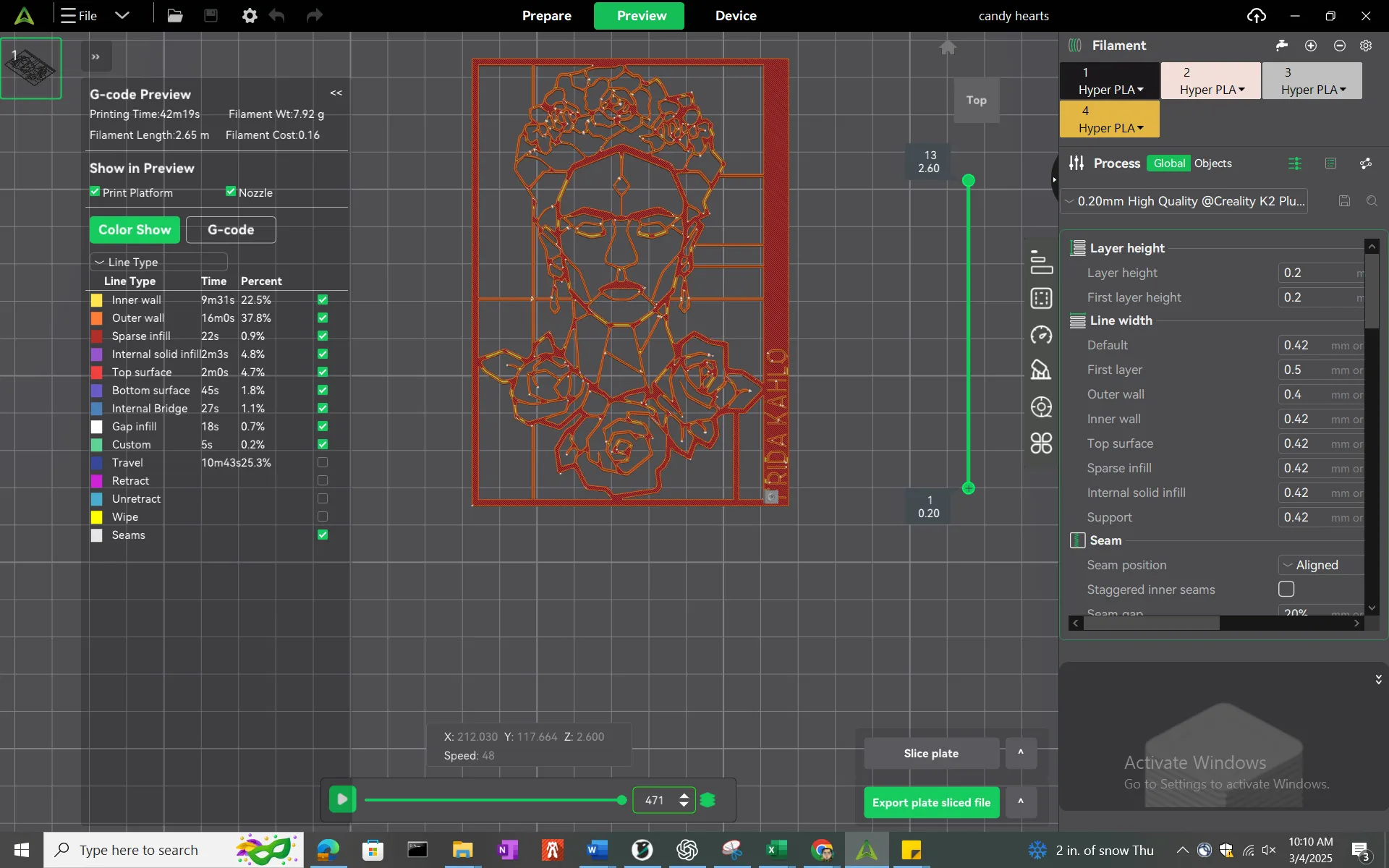
Task: Click horizontal move slider handle
Action: pos(622,800)
